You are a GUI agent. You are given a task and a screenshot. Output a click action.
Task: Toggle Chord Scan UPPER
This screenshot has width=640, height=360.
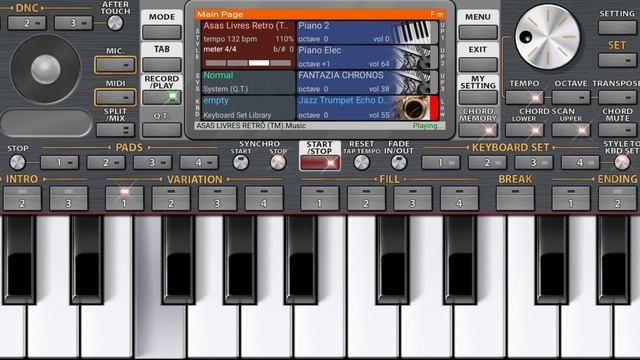tap(571, 130)
